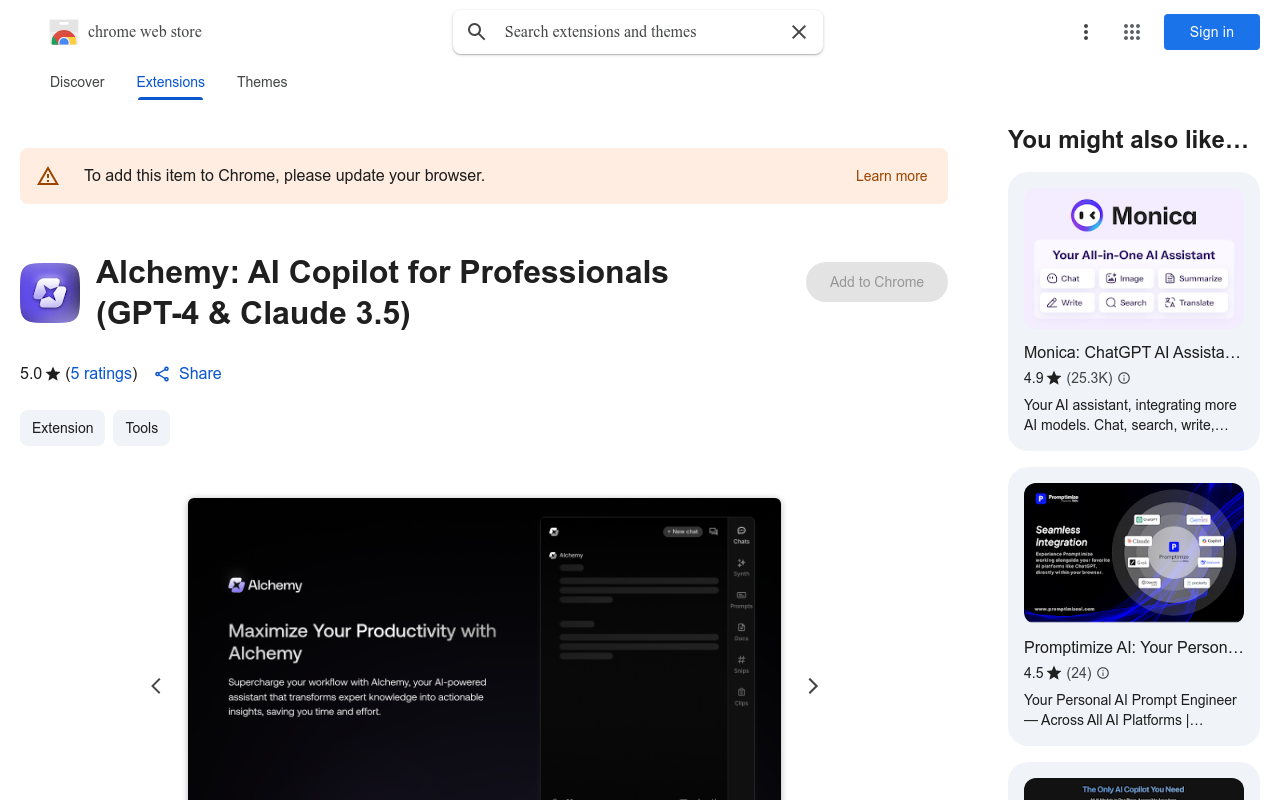Click the Share link
This screenshot has width=1280, height=800.
pyautogui.click(x=200, y=374)
